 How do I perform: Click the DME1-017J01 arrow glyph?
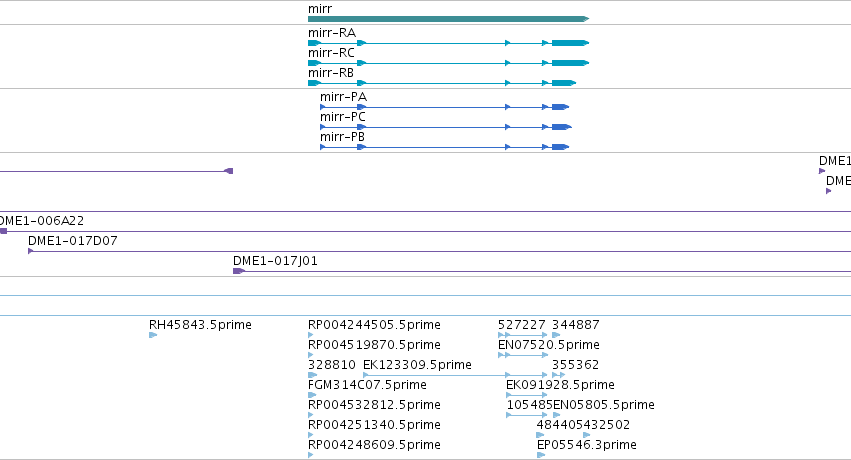click(x=239, y=271)
